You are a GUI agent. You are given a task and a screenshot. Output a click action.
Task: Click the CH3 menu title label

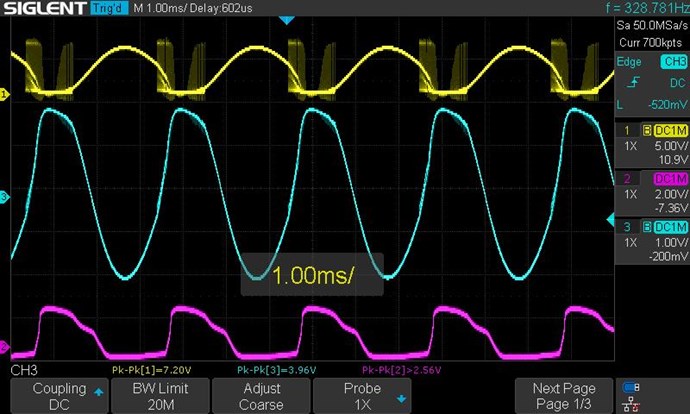(x=24, y=370)
